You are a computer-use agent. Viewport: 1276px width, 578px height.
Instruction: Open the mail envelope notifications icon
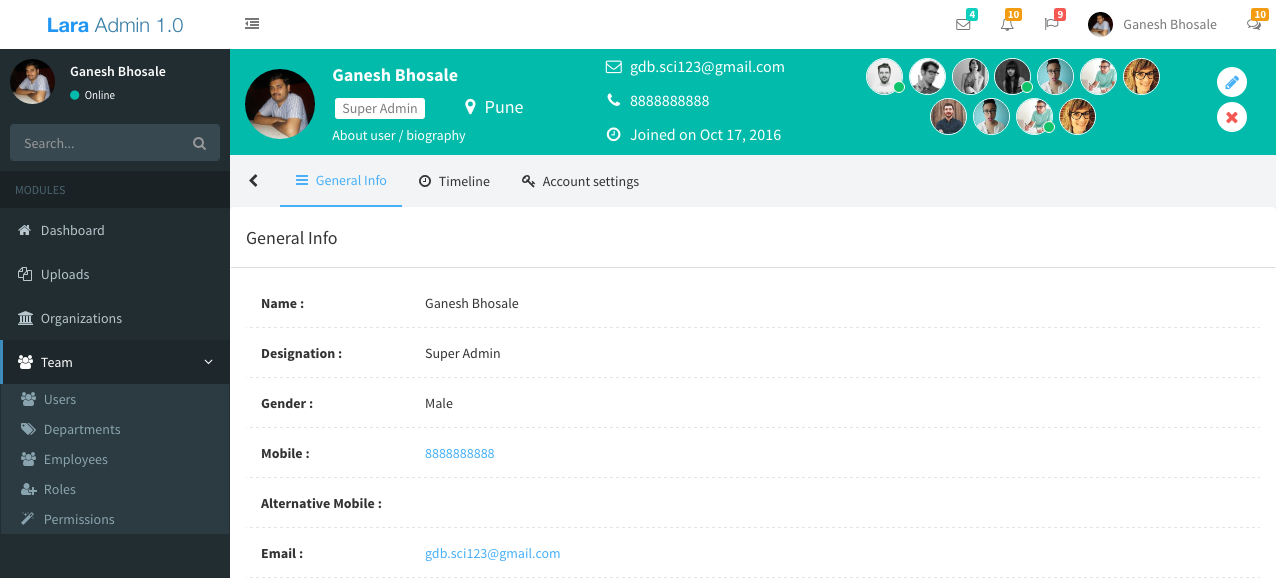coord(963,25)
